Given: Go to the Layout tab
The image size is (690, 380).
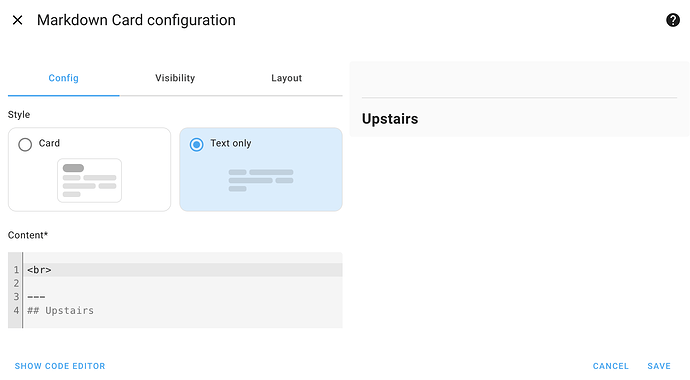Looking at the screenshot, I should click(286, 78).
